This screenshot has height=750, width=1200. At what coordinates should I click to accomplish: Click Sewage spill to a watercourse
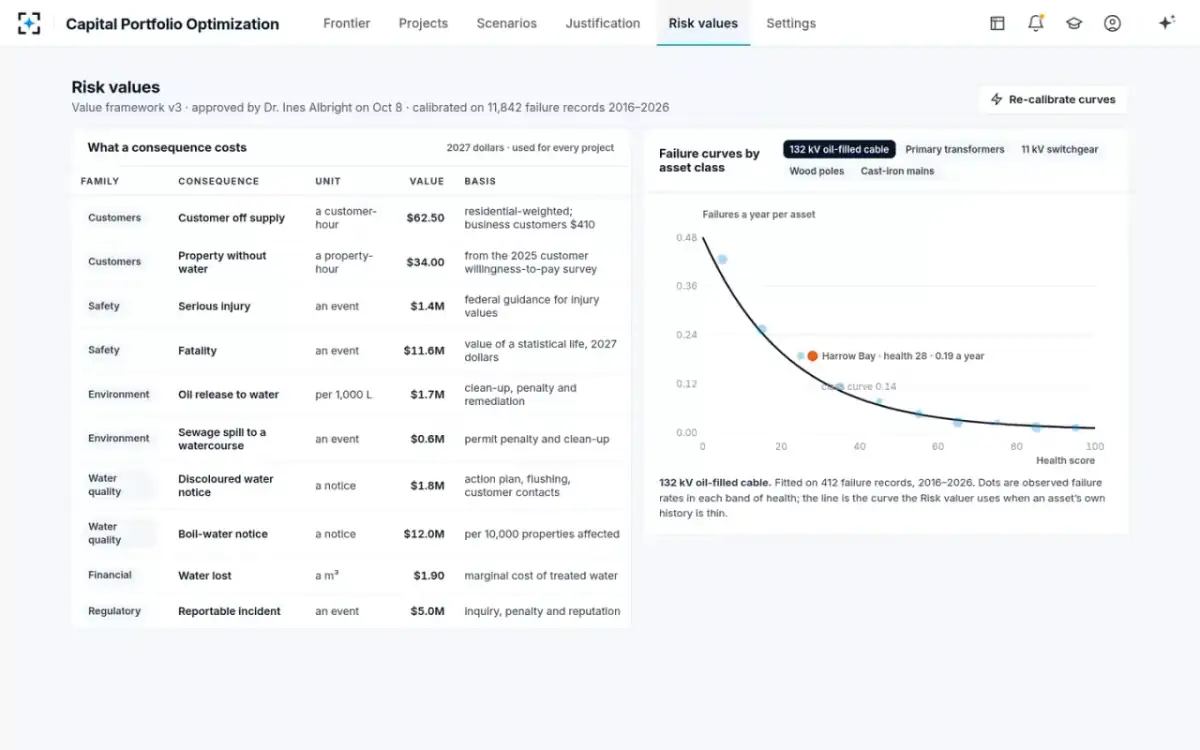pyautogui.click(x=222, y=439)
